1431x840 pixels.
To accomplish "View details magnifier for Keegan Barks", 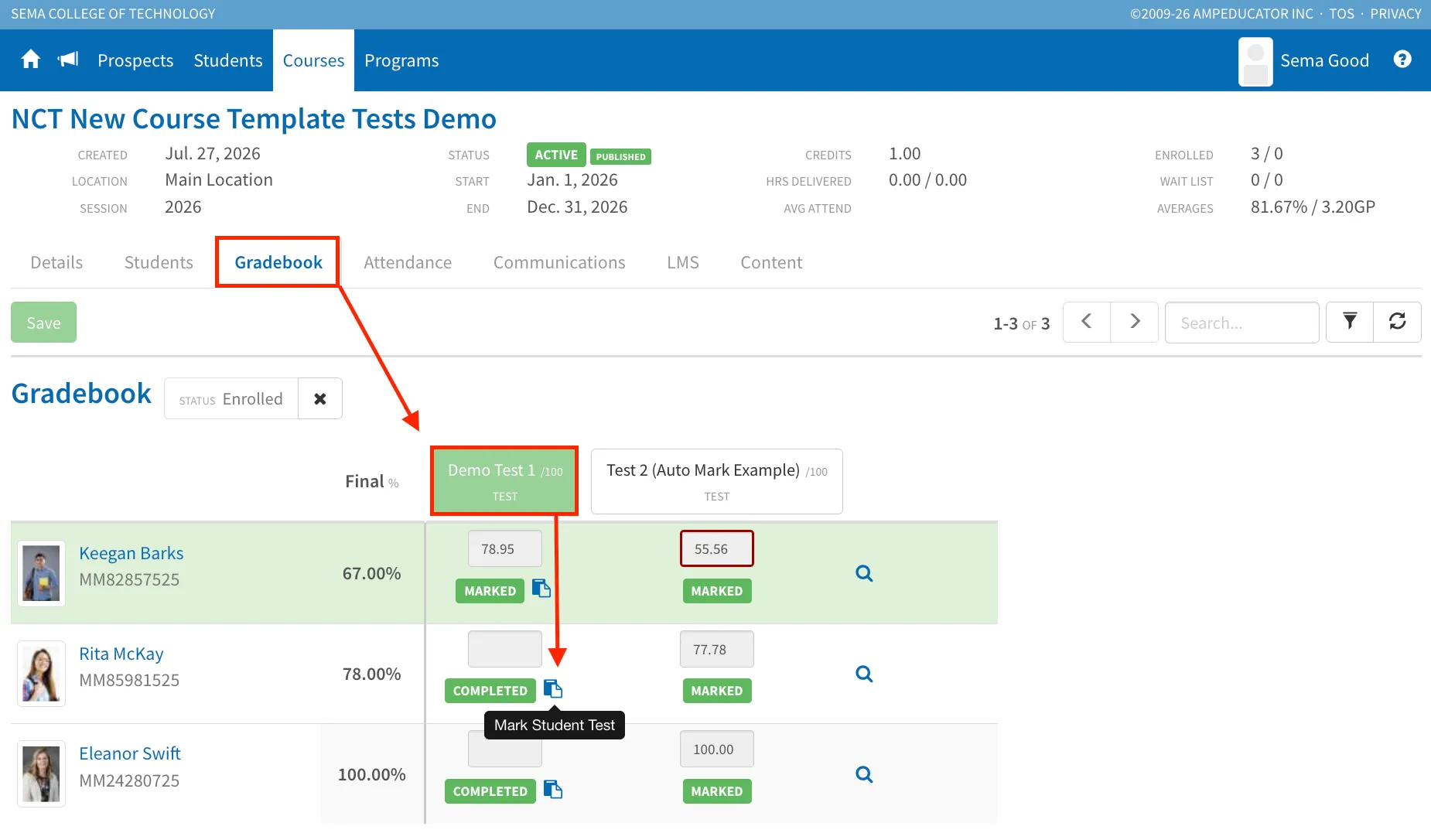I will (864, 573).
